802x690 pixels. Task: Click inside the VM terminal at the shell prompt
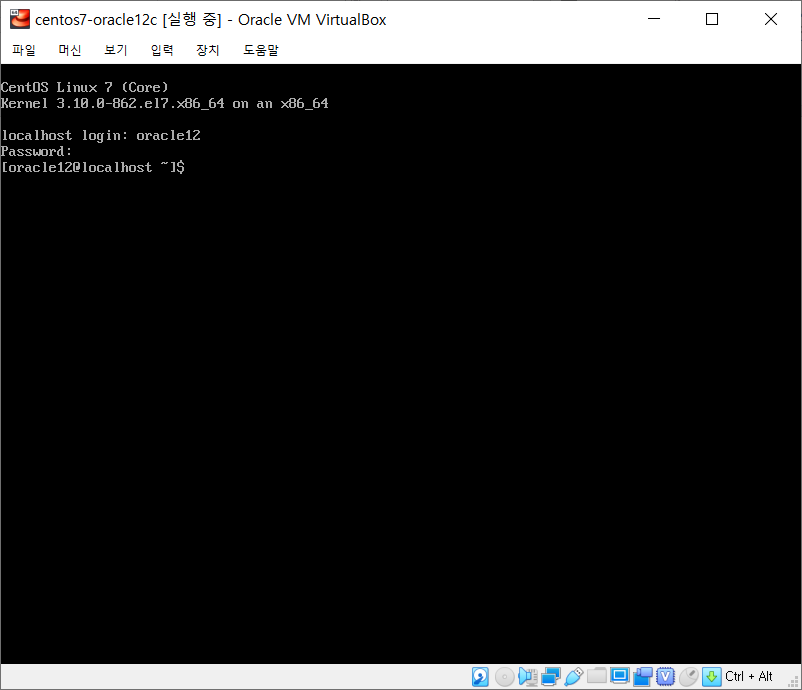(93, 167)
